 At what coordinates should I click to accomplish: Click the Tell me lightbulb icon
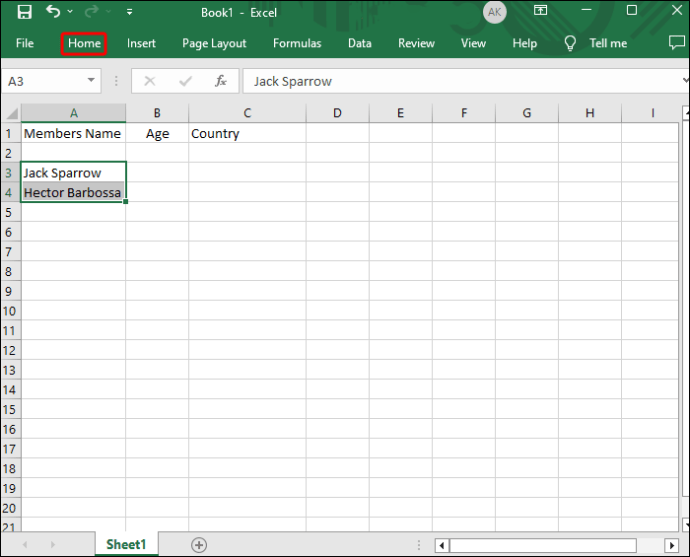point(570,43)
